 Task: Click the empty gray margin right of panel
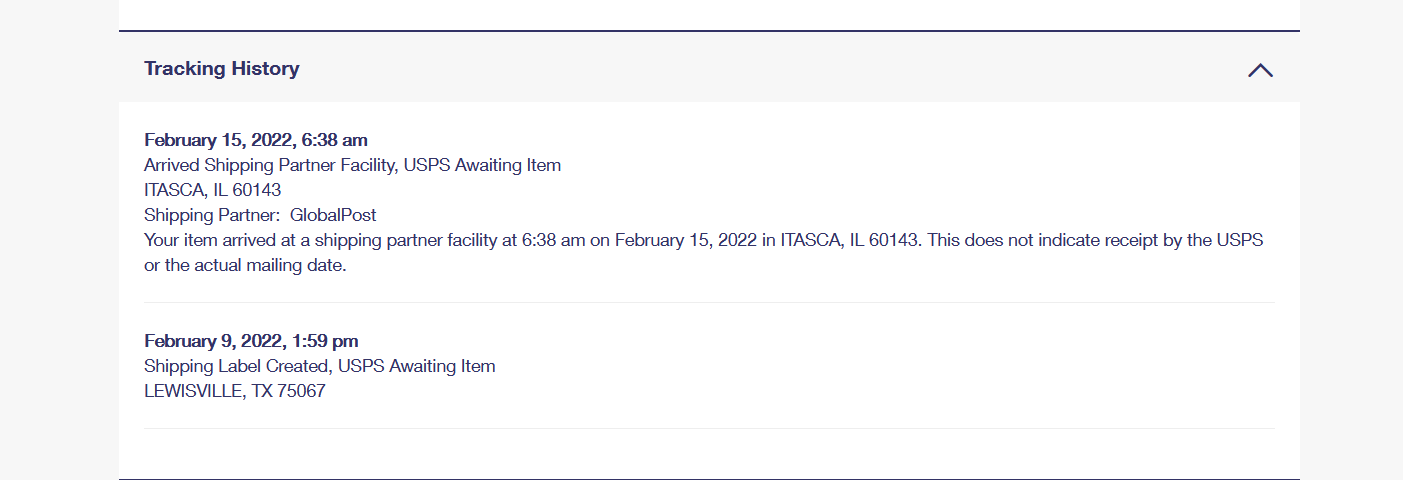coord(1350,240)
